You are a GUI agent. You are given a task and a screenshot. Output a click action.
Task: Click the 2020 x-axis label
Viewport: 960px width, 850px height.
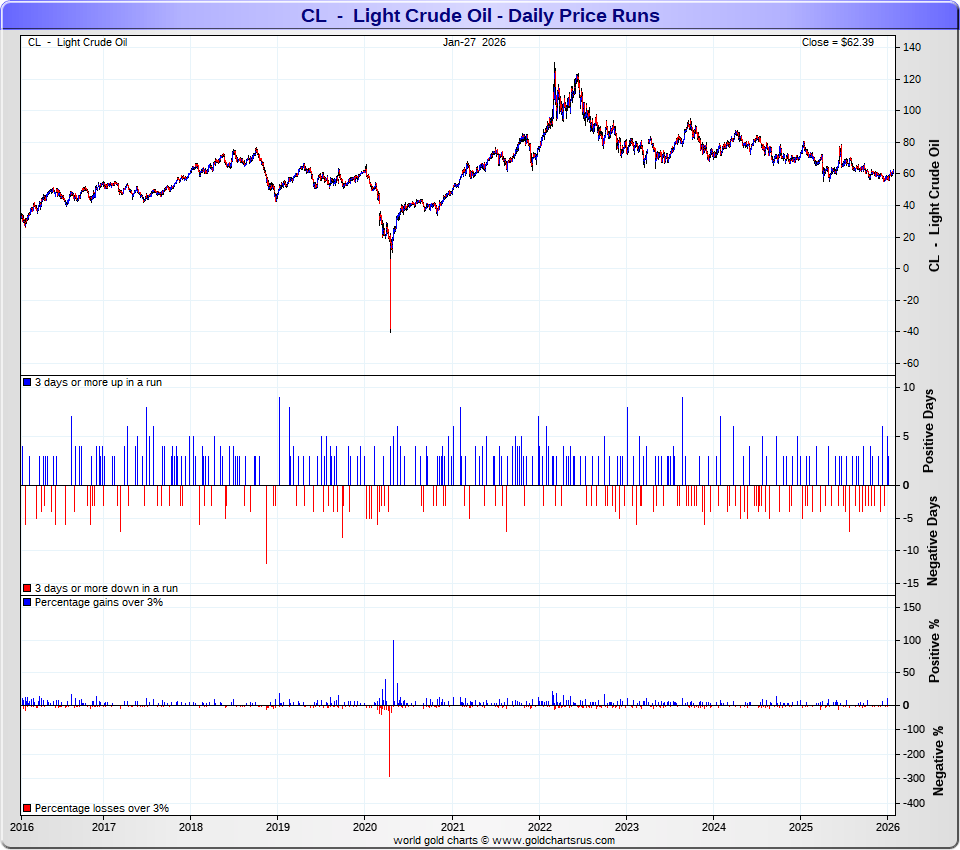pos(364,827)
